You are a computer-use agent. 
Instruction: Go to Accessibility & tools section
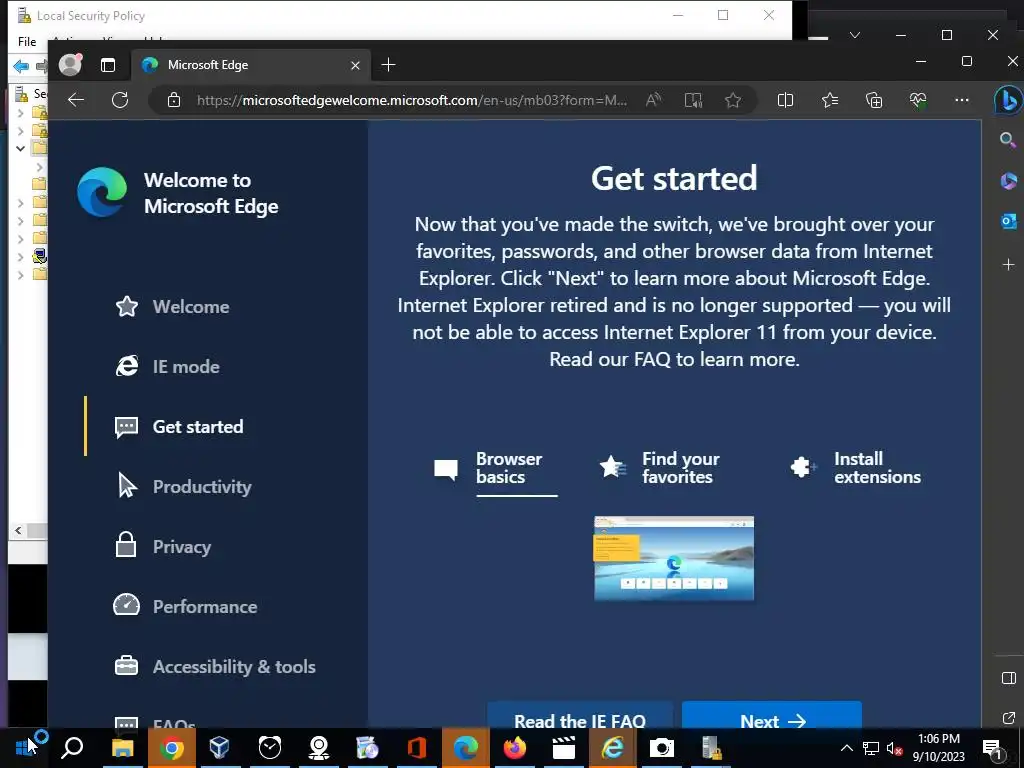tap(215, 666)
